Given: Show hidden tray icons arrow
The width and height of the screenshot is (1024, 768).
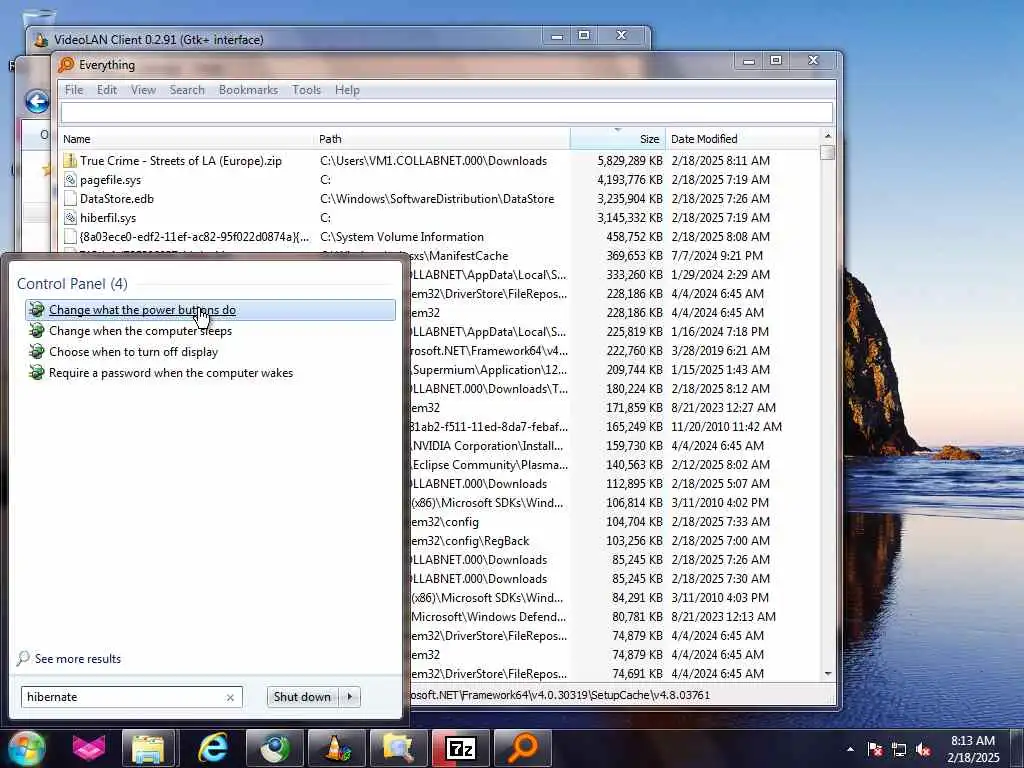Looking at the screenshot, I should click(850, 749).
